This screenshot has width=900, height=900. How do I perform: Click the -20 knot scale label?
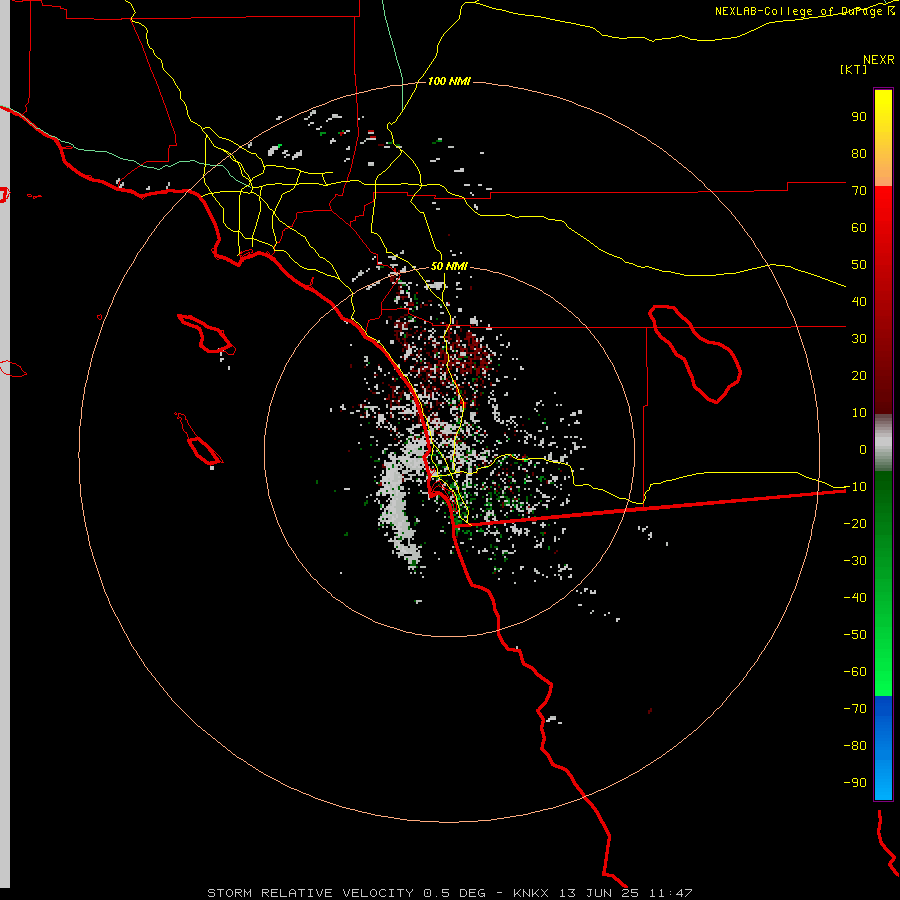click(x=855, y=523)
